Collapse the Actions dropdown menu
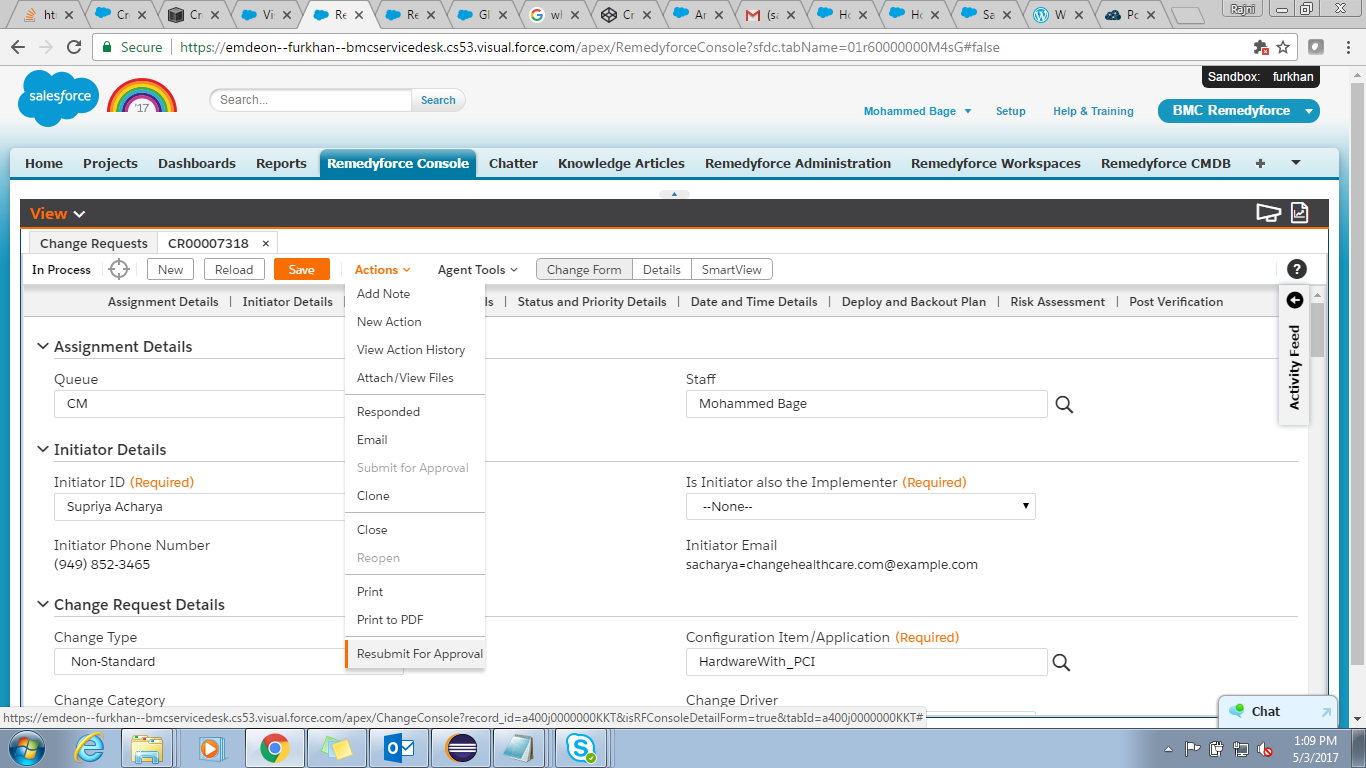Viewport: 1366px width, 768px height. tap(383, 269)
